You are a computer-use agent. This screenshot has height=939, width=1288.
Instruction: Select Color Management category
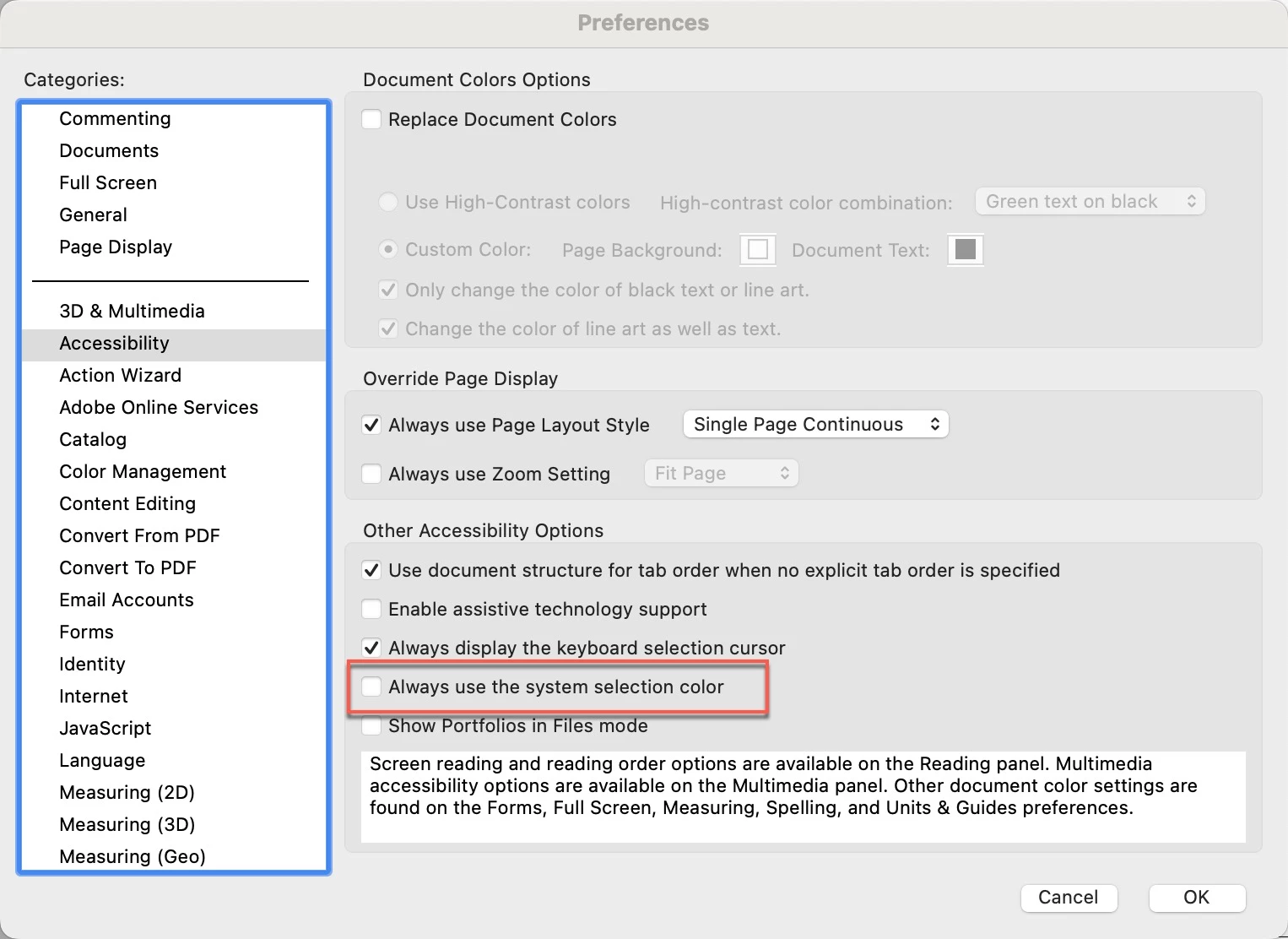pos(174,471)
